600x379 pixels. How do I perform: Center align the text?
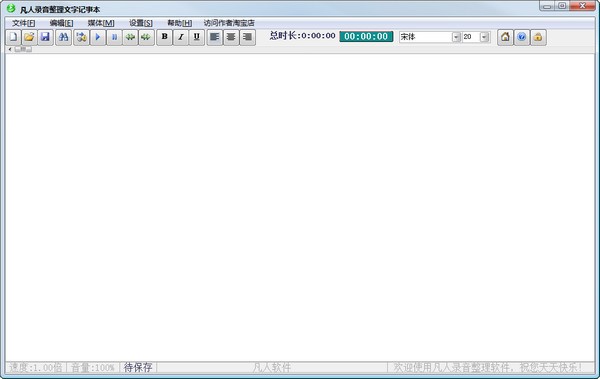(x=231, y=37)
